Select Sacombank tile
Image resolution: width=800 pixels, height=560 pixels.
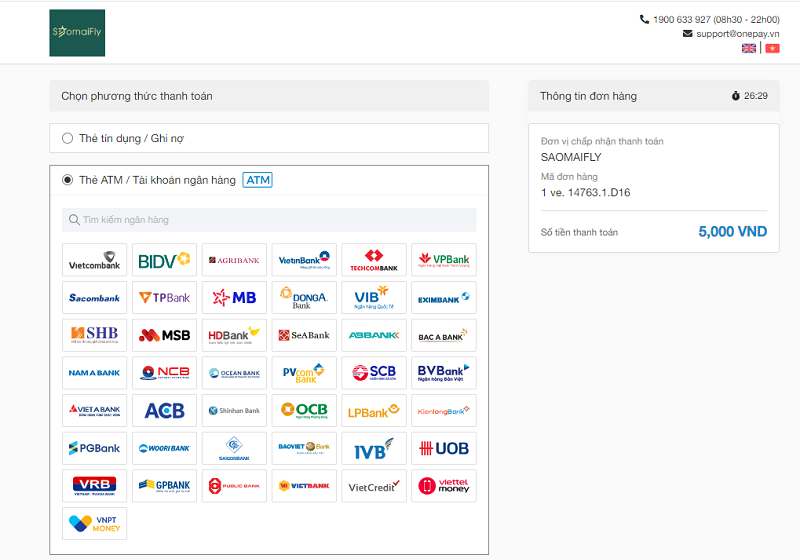94,298
